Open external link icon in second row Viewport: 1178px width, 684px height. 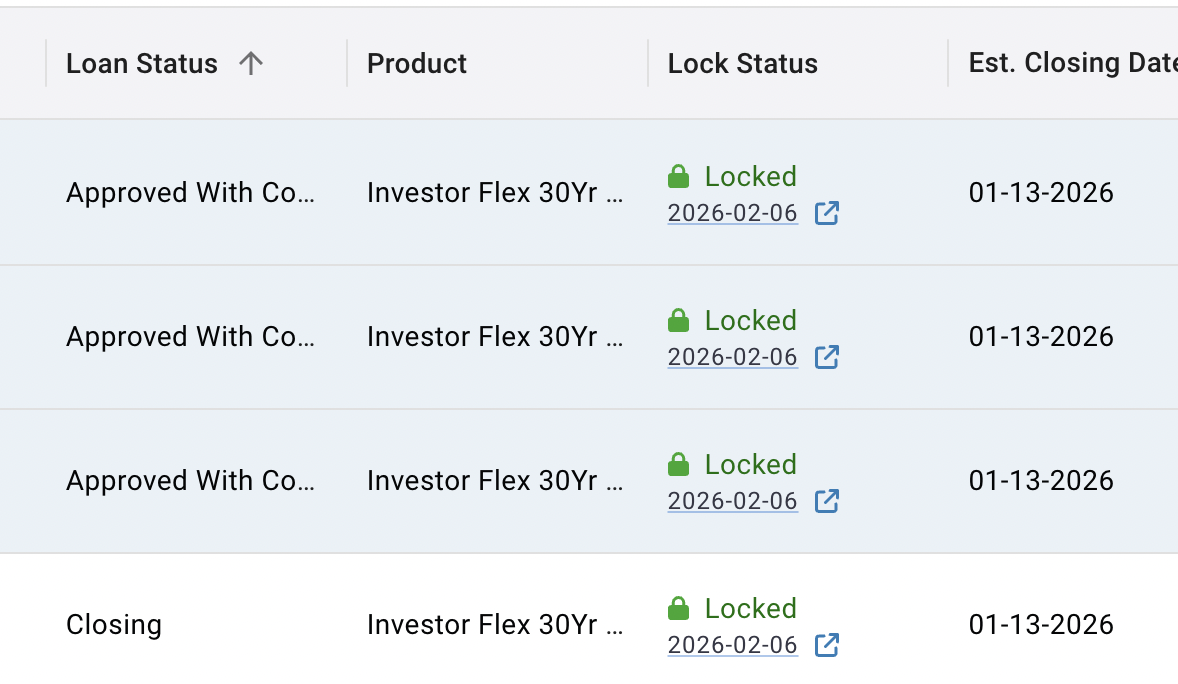826,357
